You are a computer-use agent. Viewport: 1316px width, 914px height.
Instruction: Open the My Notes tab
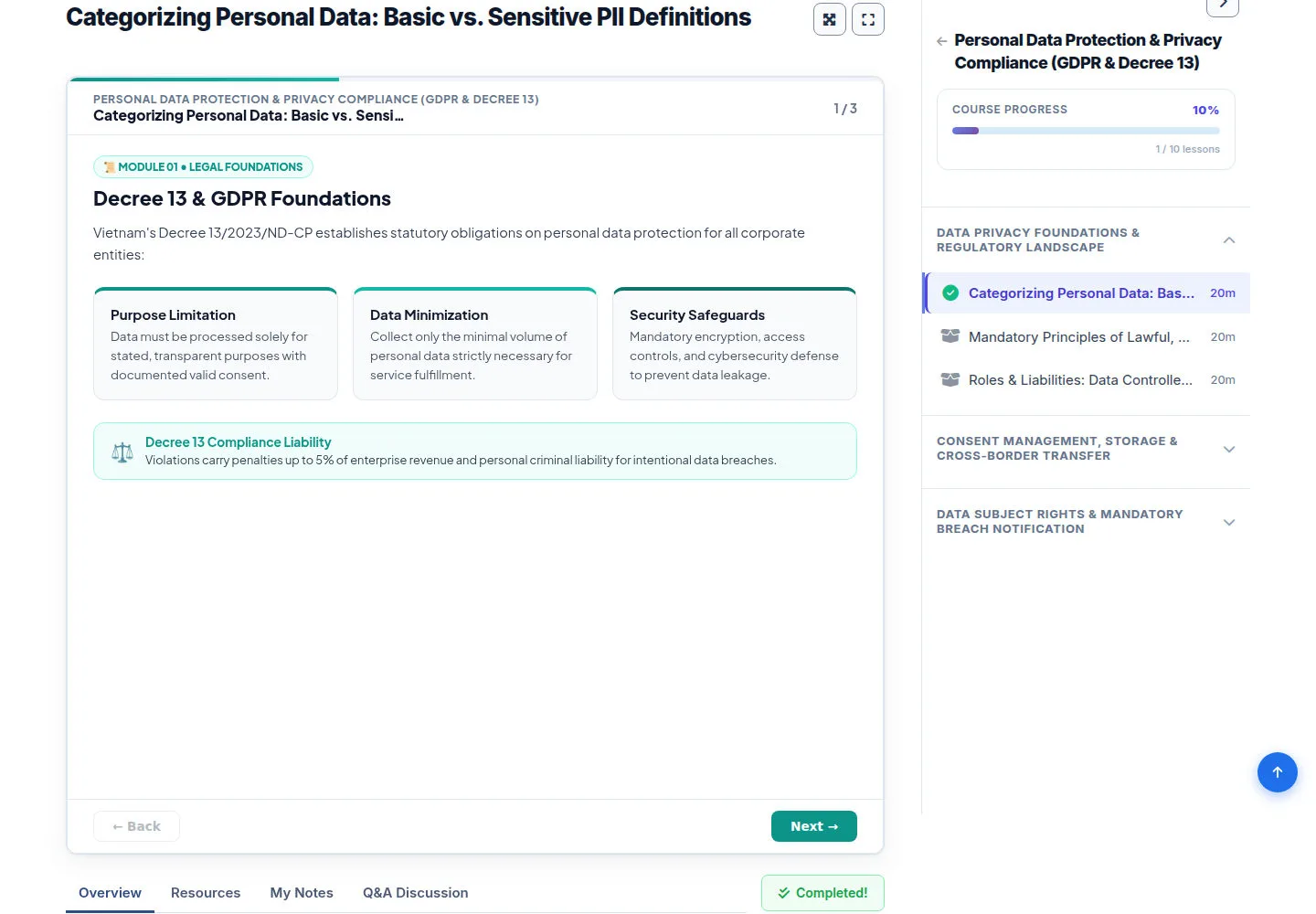pyautogui.click(x=302, y=893)
